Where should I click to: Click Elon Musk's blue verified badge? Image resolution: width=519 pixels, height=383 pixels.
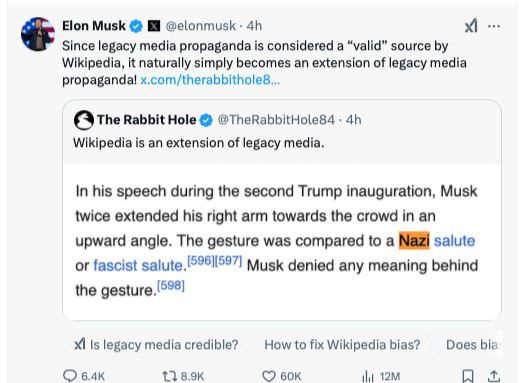(x=136, y=26)
